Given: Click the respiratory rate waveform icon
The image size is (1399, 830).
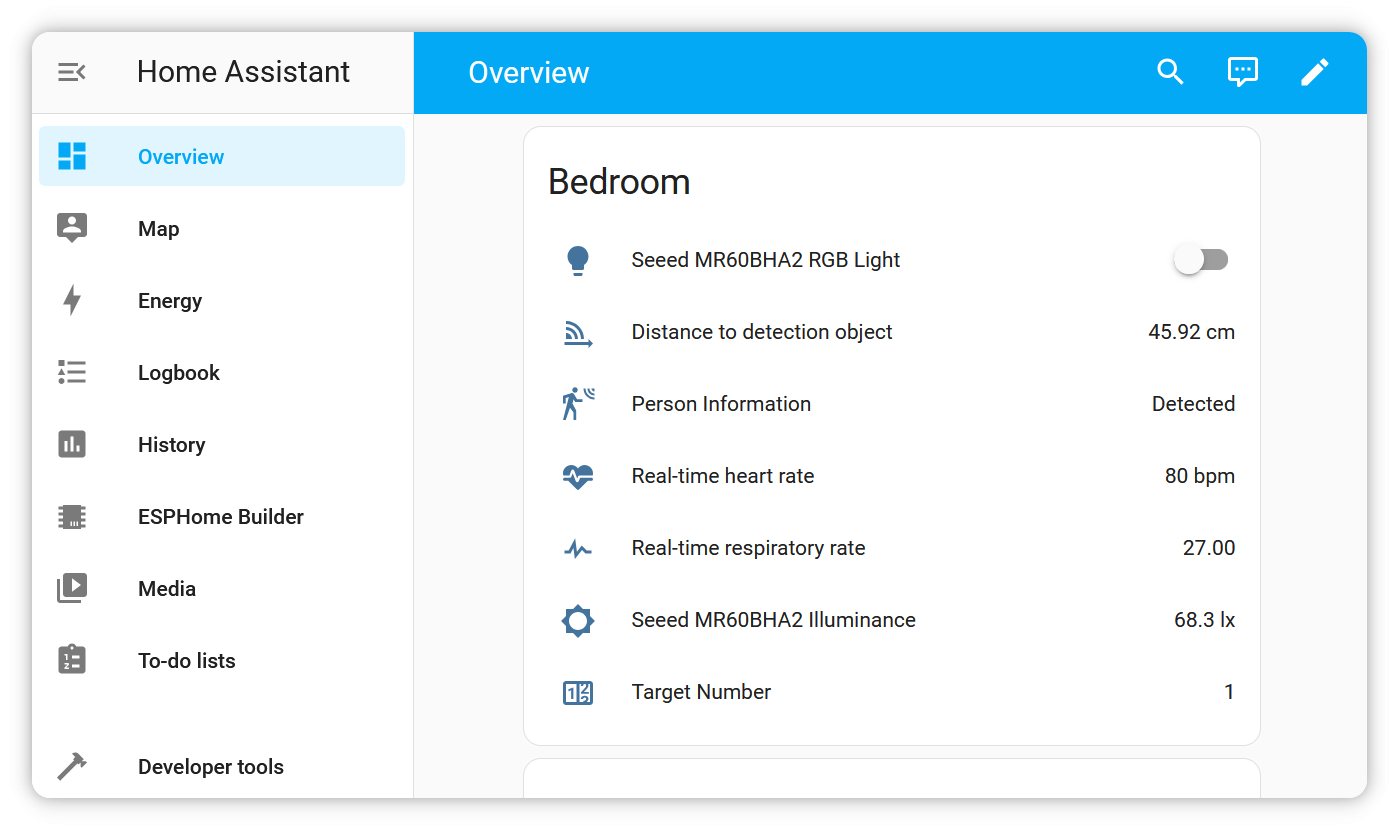Looking at the screenshot, I should point(578,548).
